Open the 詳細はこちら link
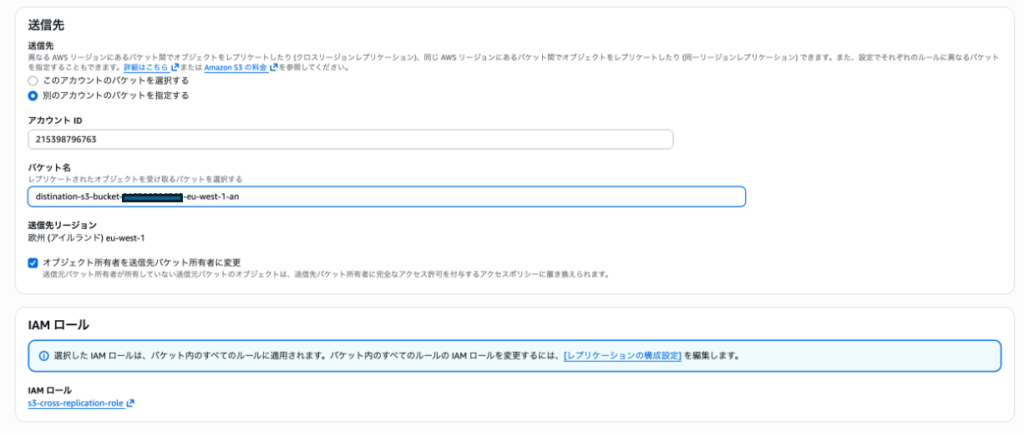This screenshot has height=433, width=1024. point(147,67)
